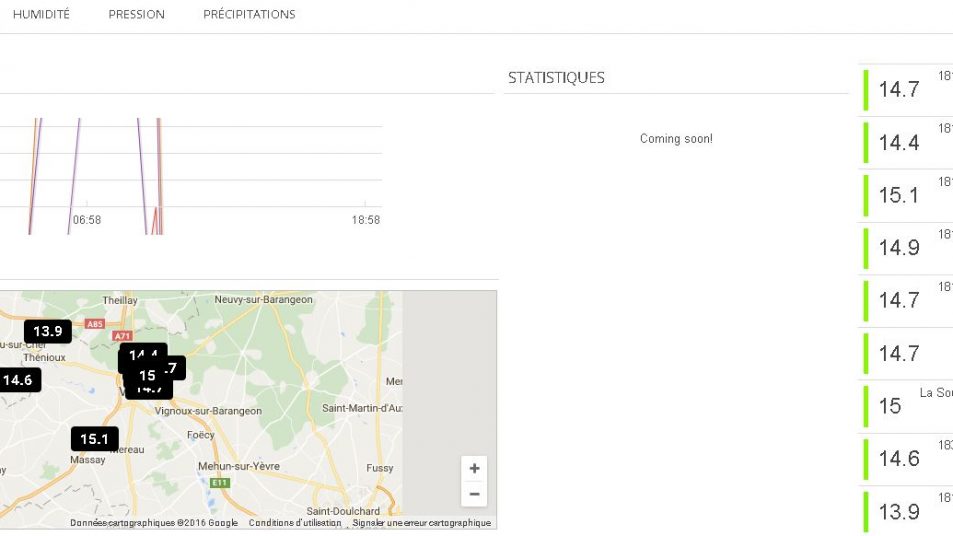953x536 pixels.
Task: Click Signaler une erreur cartographique link
Action: coord(421,523)
